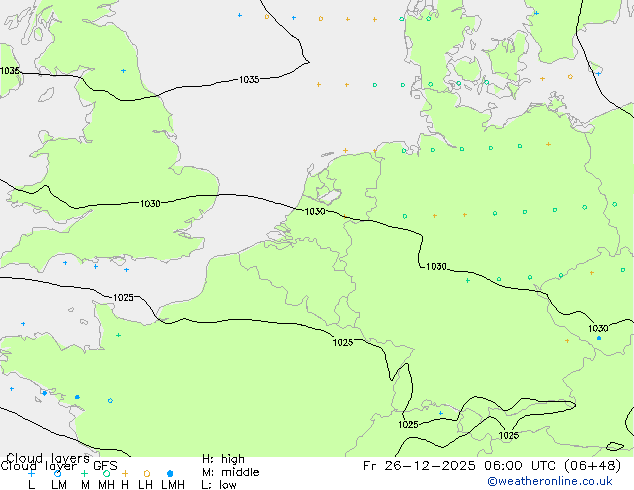The image size is (634, 490).
Task: Click the 'Cloud layers' title text
Action: coord(48,458)
